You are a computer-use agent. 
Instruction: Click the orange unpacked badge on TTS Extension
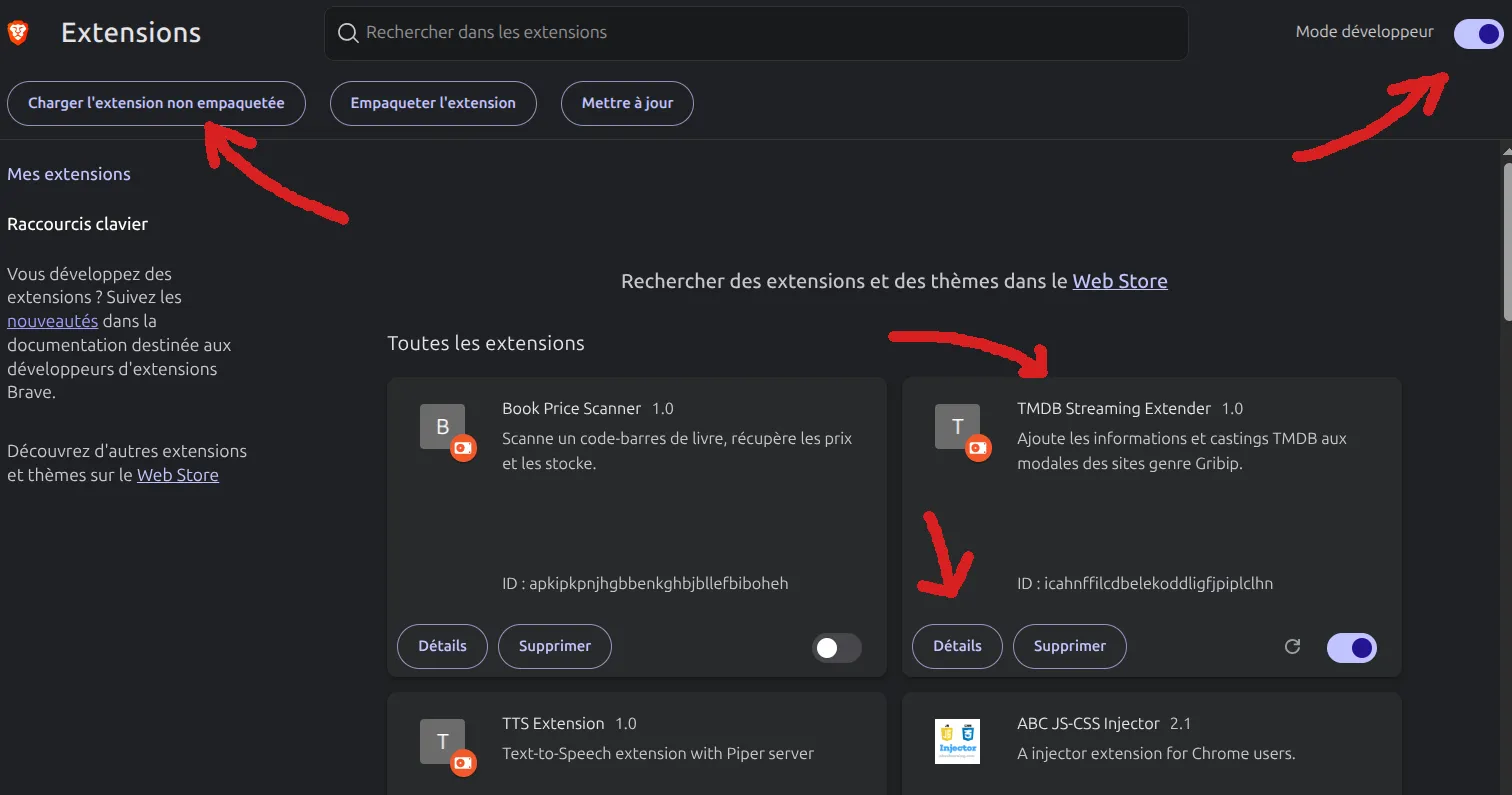[x=463, y=763]
